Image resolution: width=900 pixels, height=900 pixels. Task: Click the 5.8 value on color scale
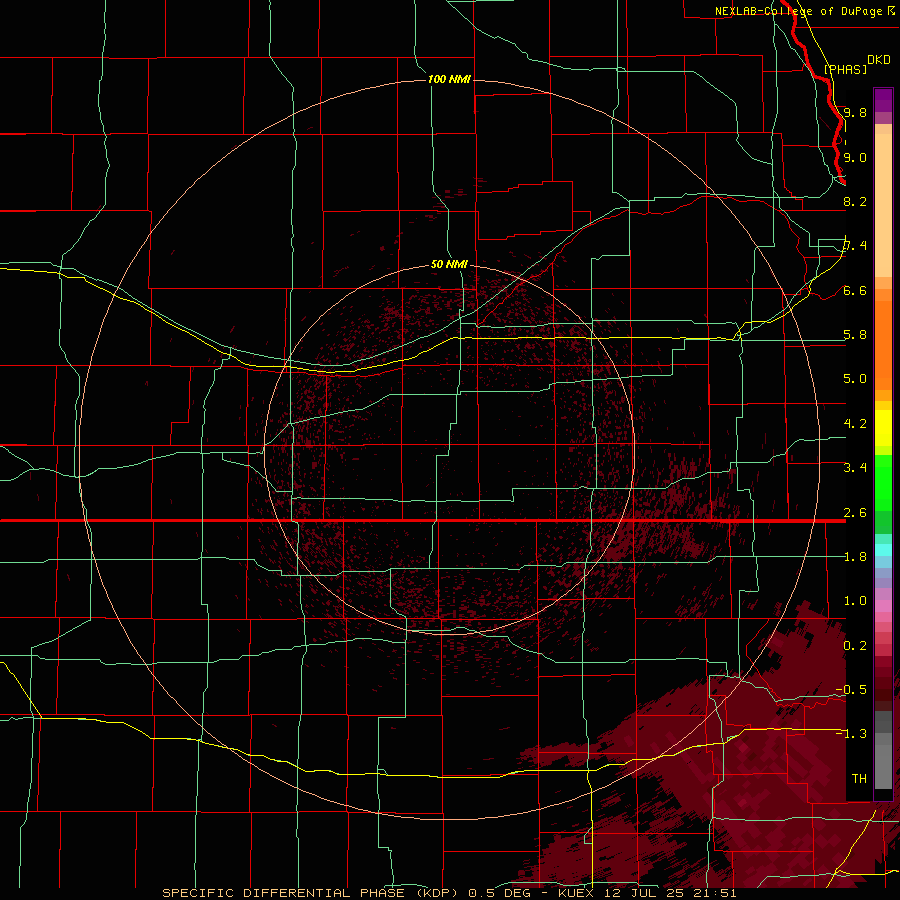(855, 335)
